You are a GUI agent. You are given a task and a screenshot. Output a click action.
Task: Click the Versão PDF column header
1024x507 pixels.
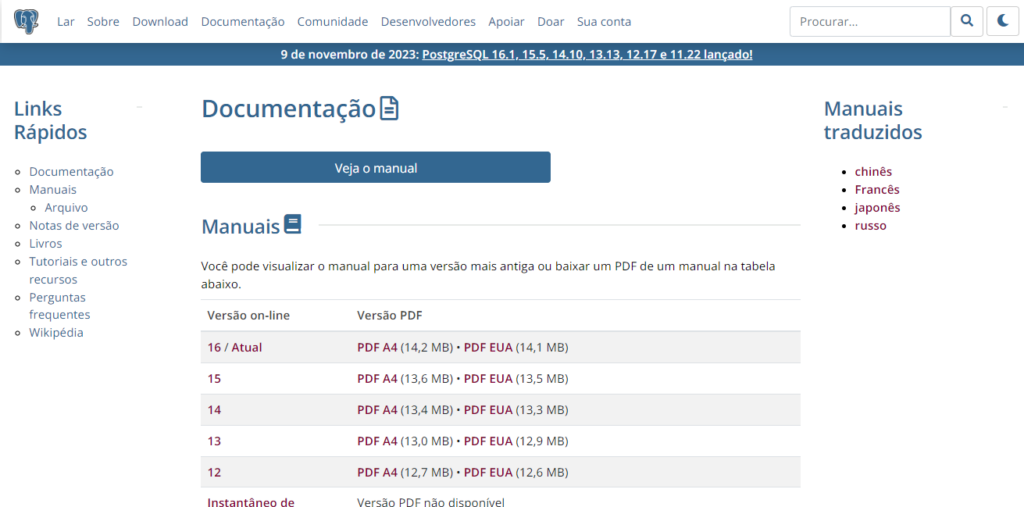click(x=390, y=316)
